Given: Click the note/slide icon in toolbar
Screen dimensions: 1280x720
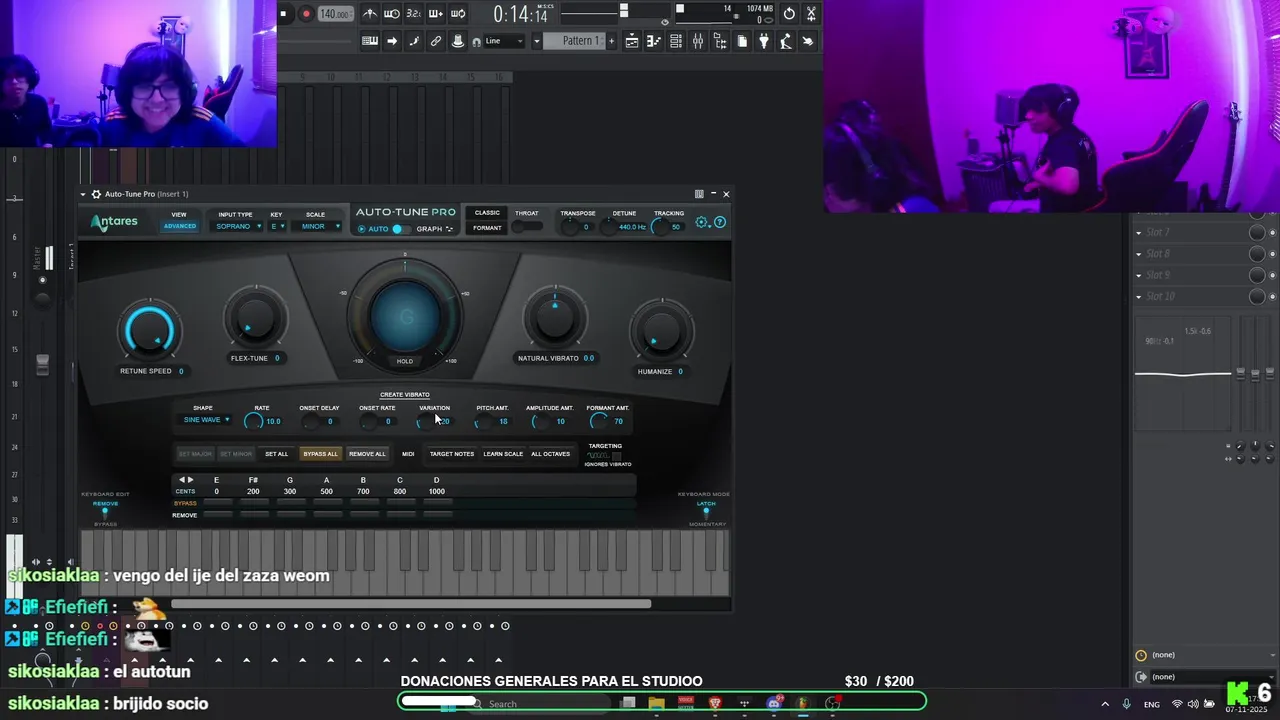Looking at the screenshot, I should click(x=414, y=41).
